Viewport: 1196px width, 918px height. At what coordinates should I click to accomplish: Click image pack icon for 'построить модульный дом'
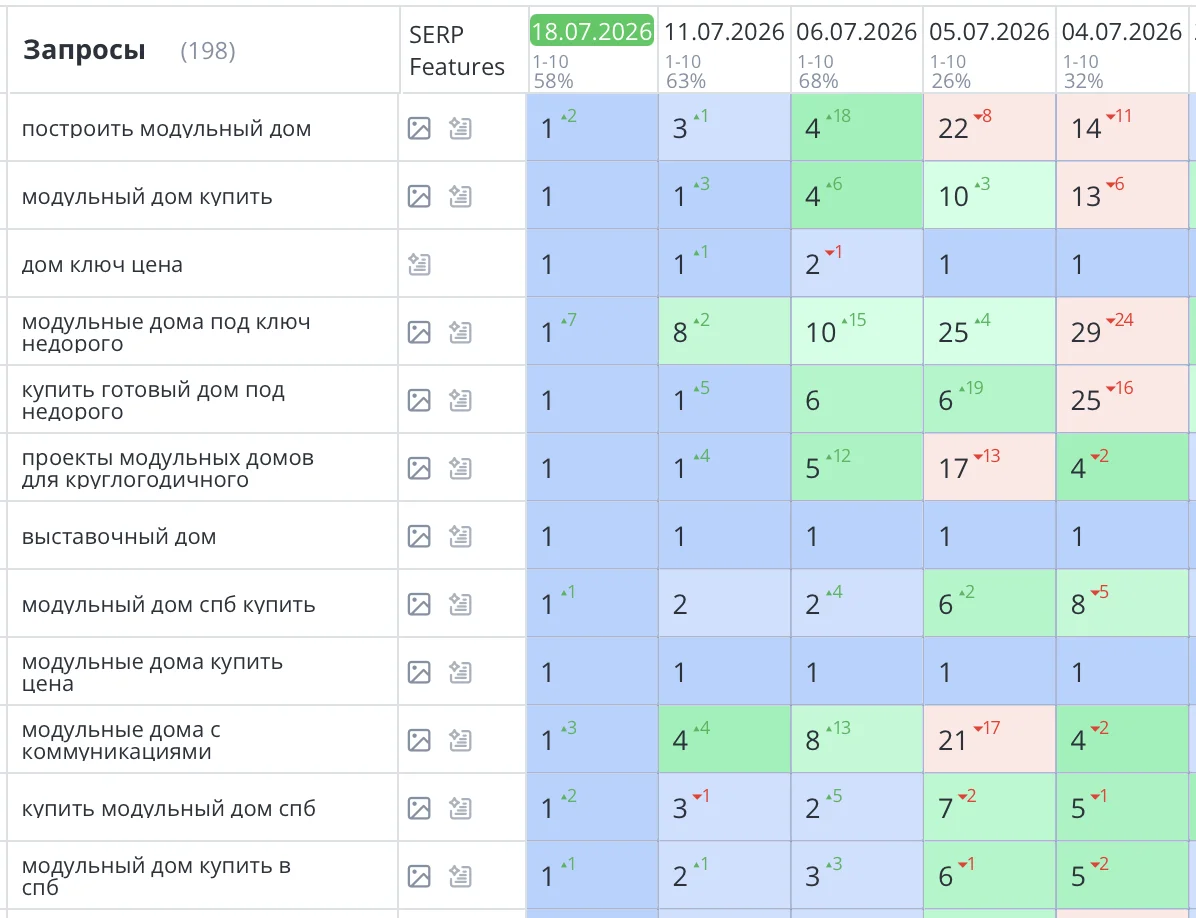[419, 128]
